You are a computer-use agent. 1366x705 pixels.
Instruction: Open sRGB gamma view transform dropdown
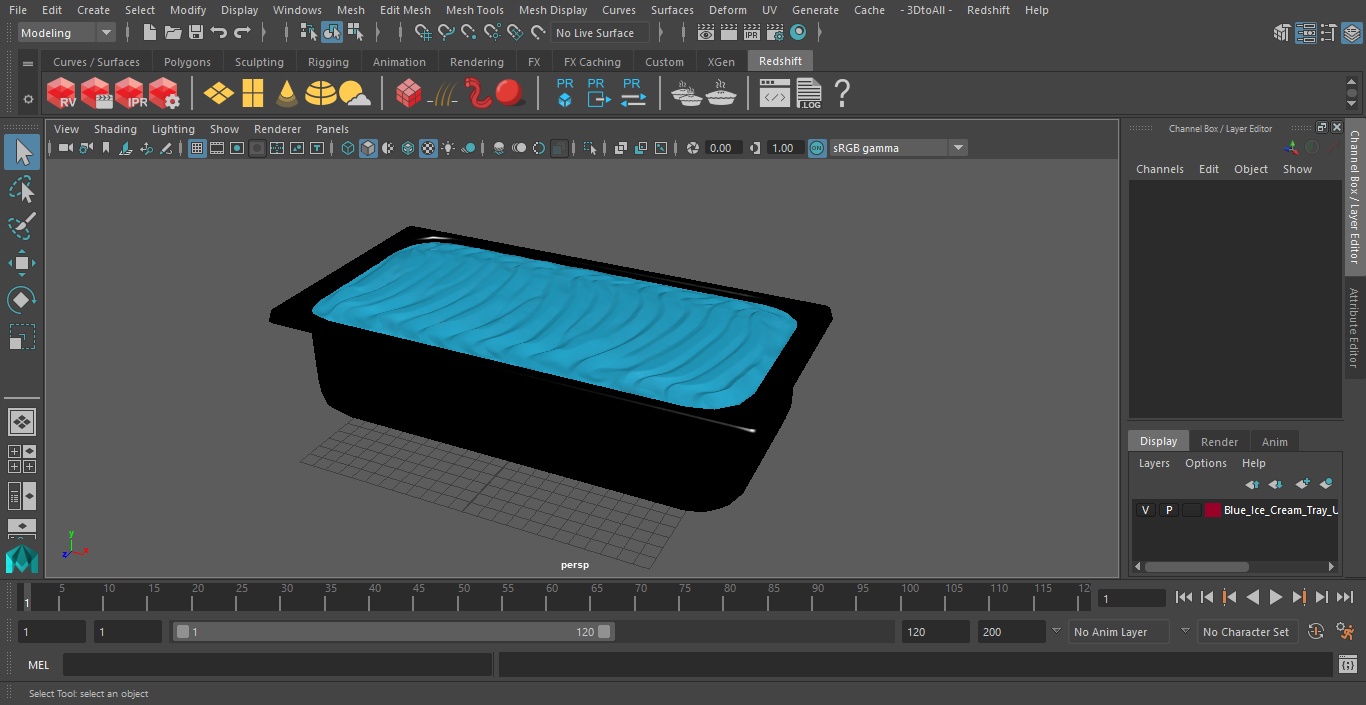coord(898,148)
